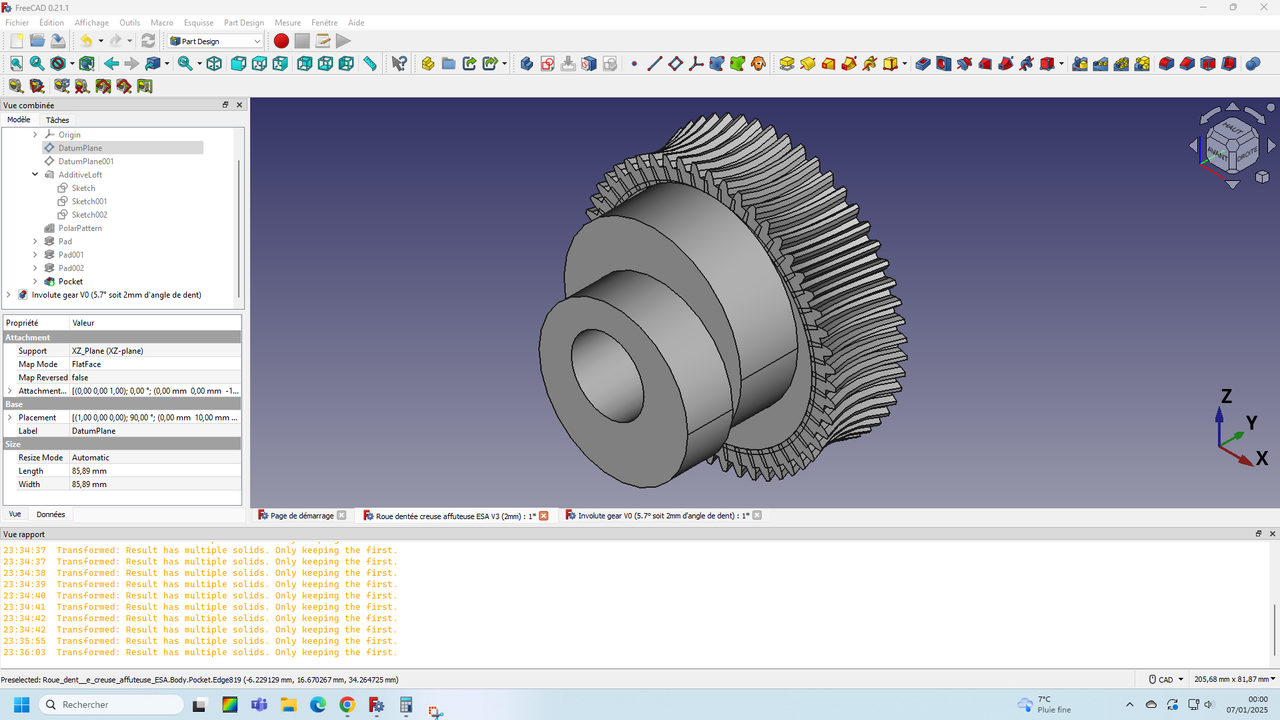Create a datum line
Viewport: 1280px width, 720px height.
tap(655, 64)
